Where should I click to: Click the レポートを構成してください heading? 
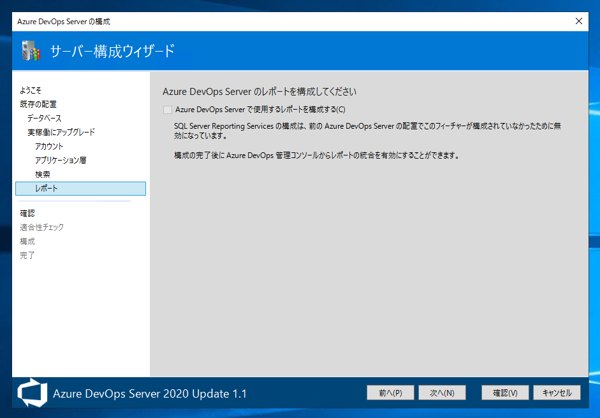coord(259,91)
